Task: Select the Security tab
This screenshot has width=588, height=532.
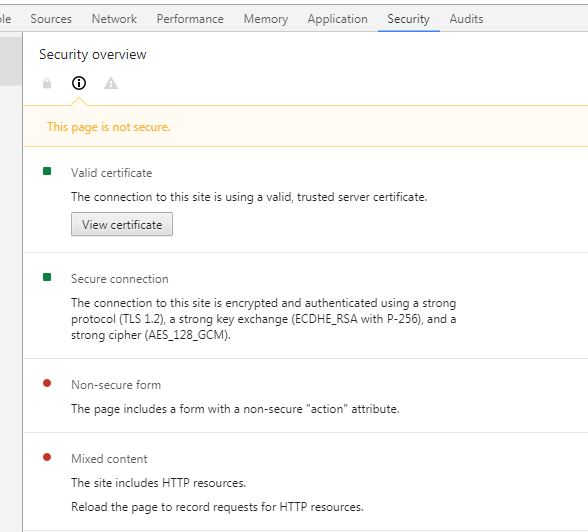Action: (408, 19)
